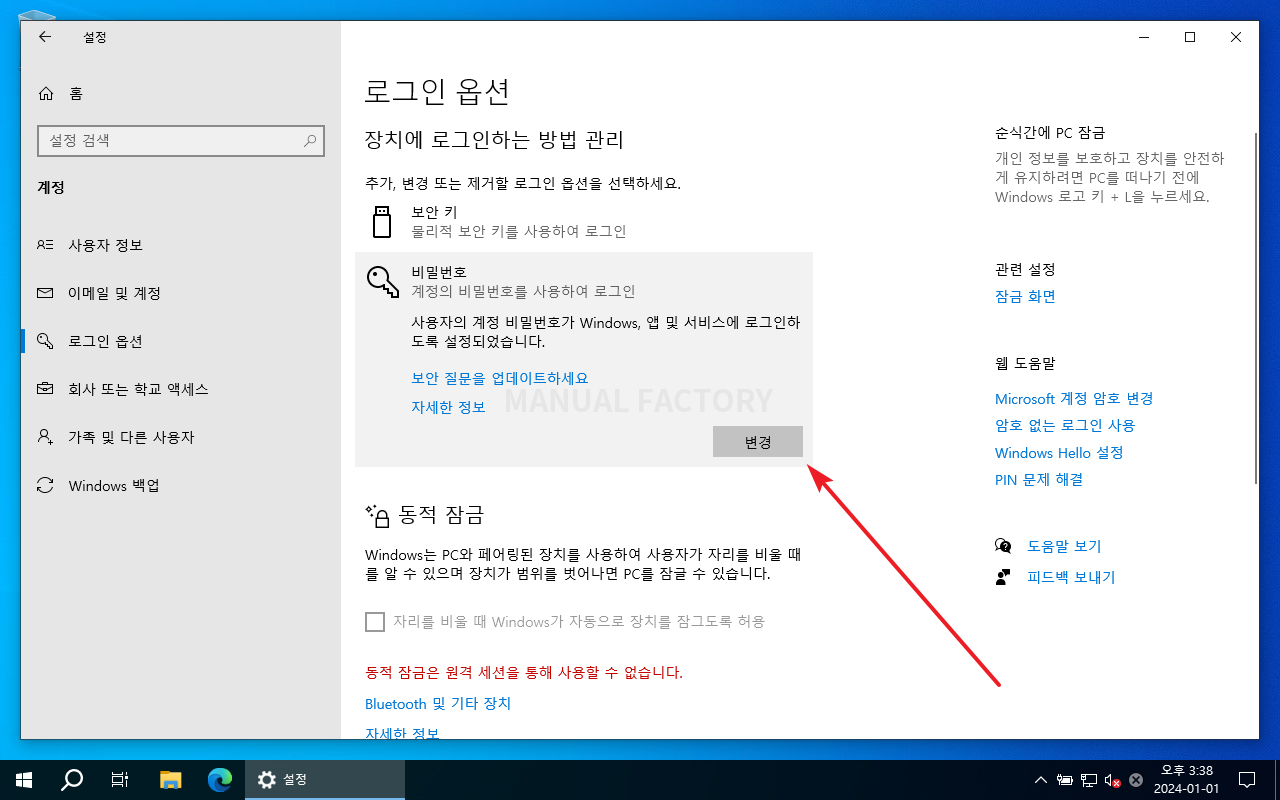
Task: Open the 잠금 화면 related settings link
Action: tap(1025, 296)
